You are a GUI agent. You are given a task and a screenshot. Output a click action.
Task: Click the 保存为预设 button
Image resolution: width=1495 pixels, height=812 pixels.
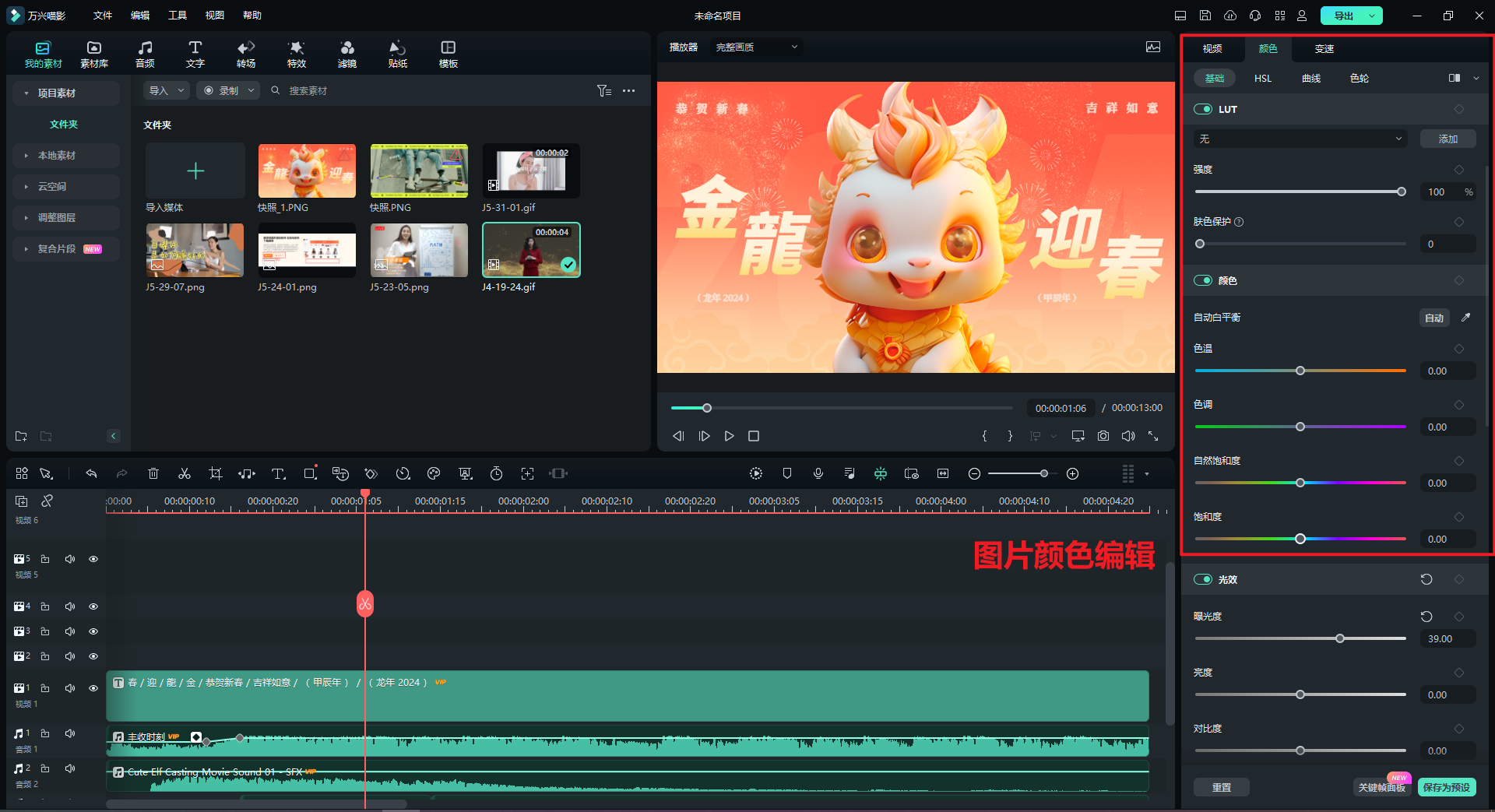[1446, 787]
